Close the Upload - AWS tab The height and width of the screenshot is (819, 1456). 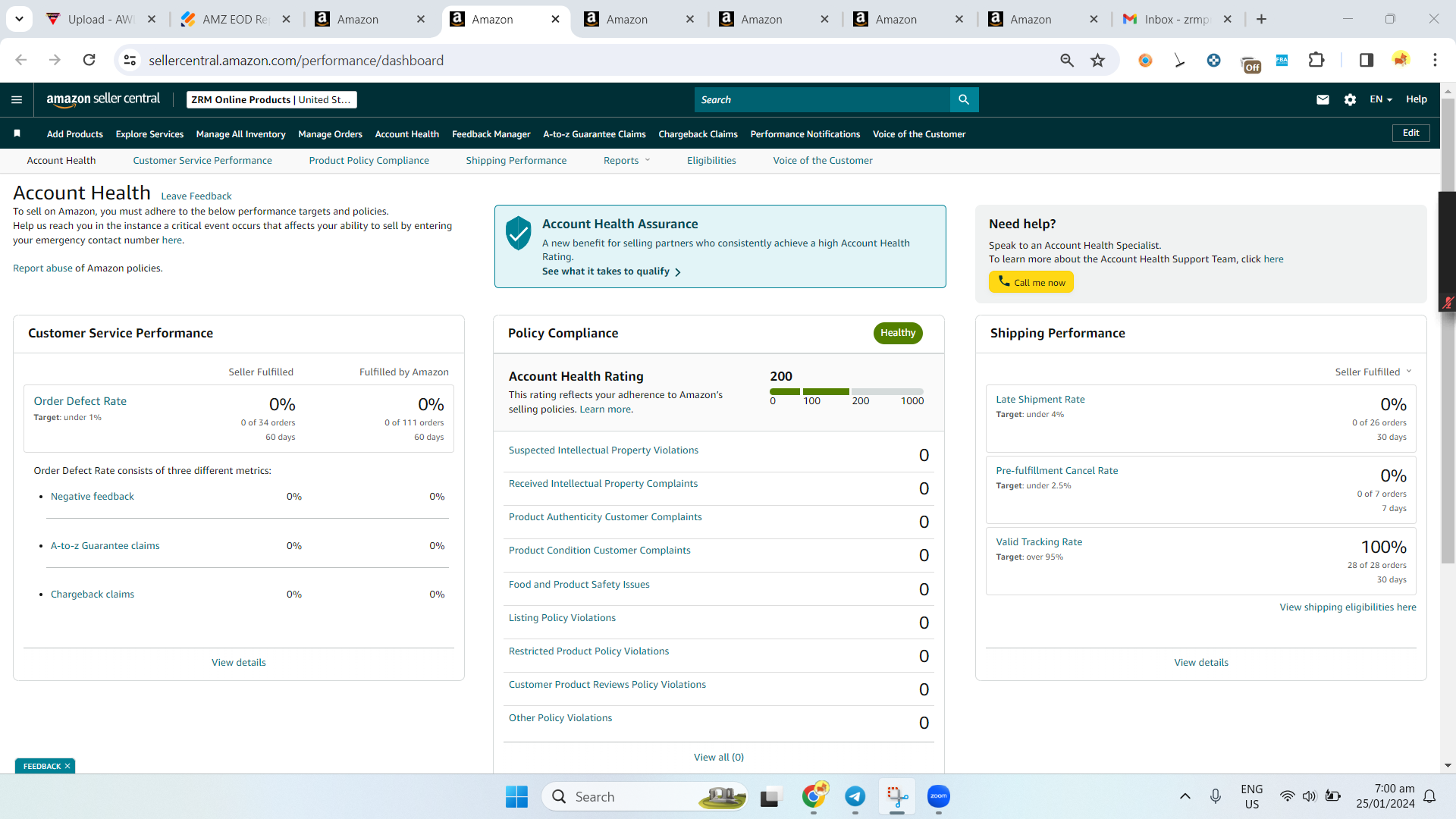(152, 19)
